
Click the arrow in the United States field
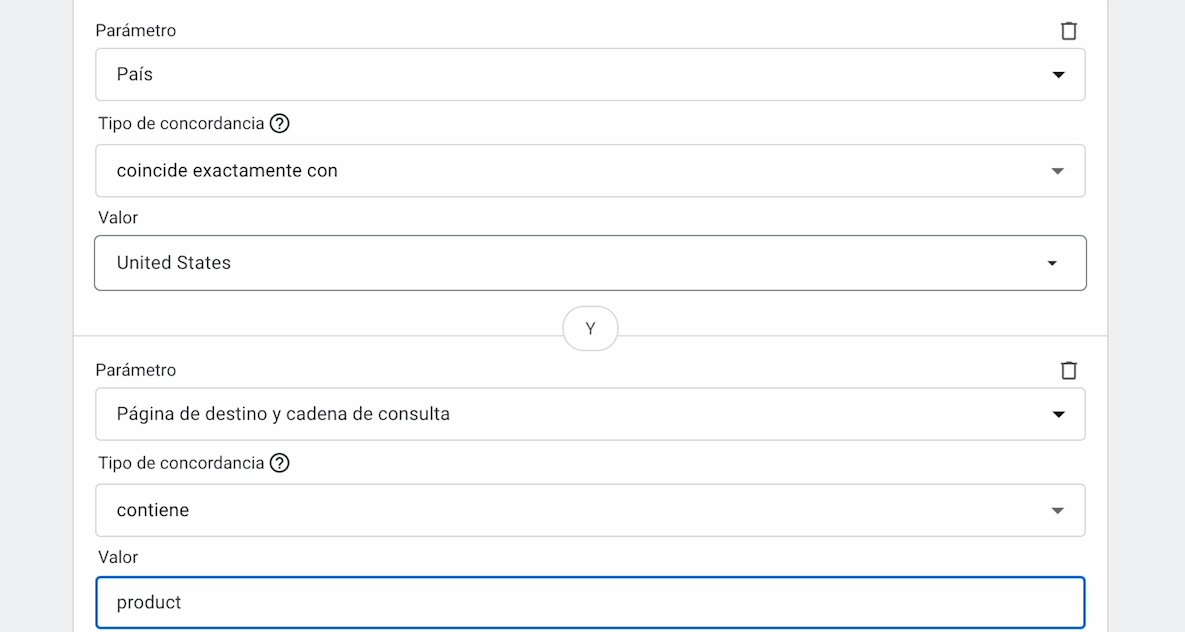(x=1052, y=263)
